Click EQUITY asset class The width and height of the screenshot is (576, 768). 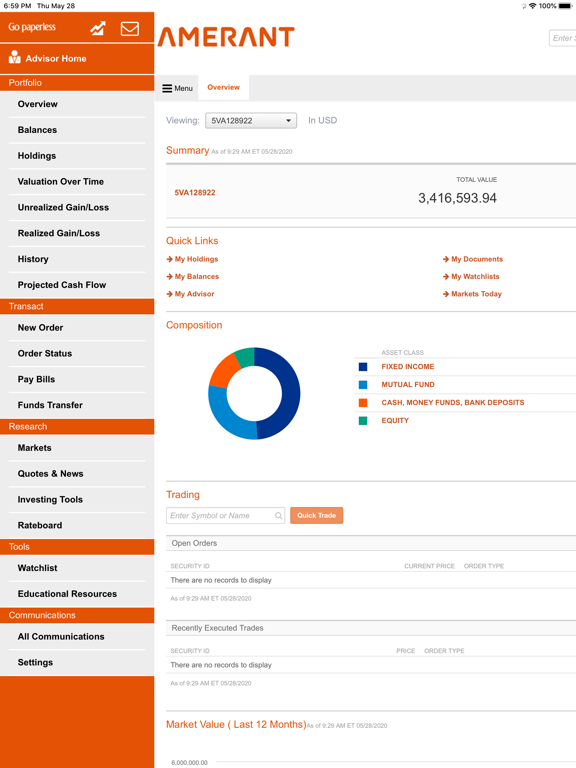395,421
